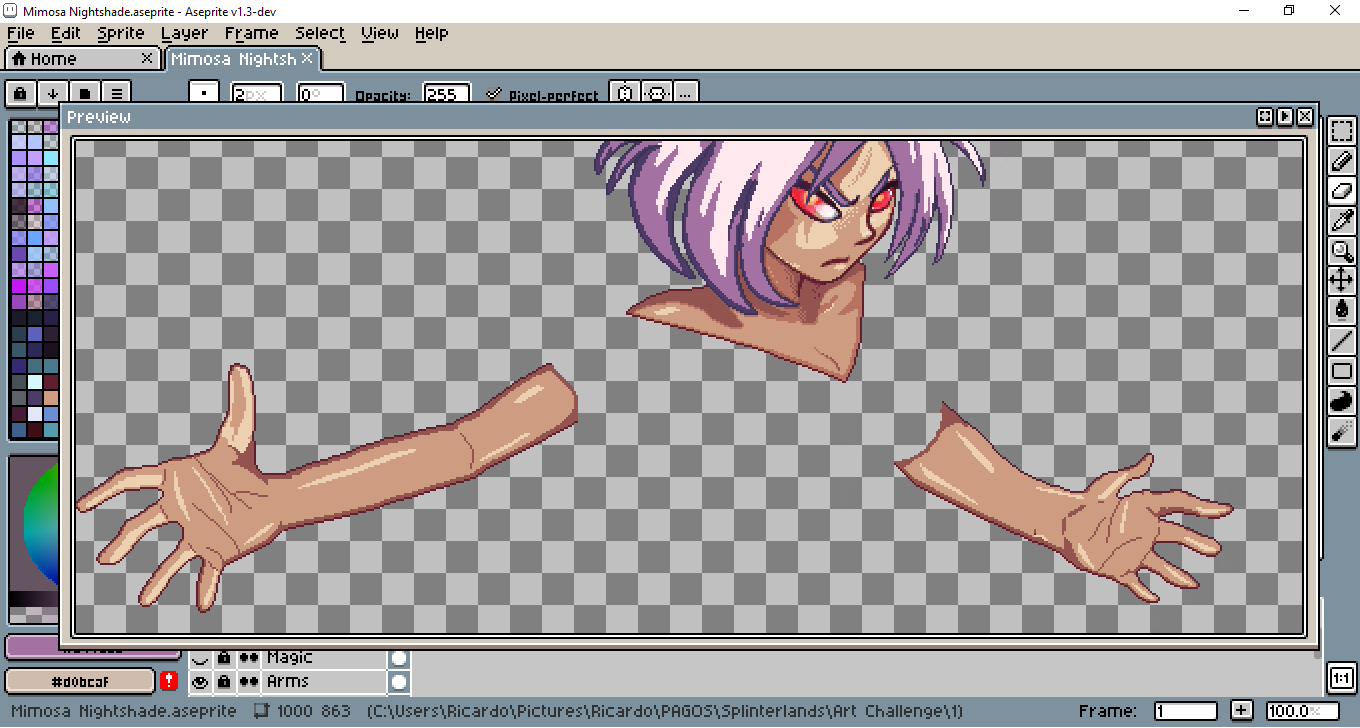Open the Edit menu
The height and width of the screenshot is (728, 1360).
(x=66, y=33)
